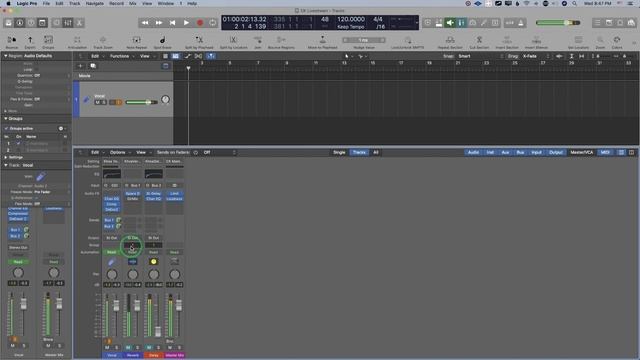Expand the Settings section in inspector

point(6,157)
